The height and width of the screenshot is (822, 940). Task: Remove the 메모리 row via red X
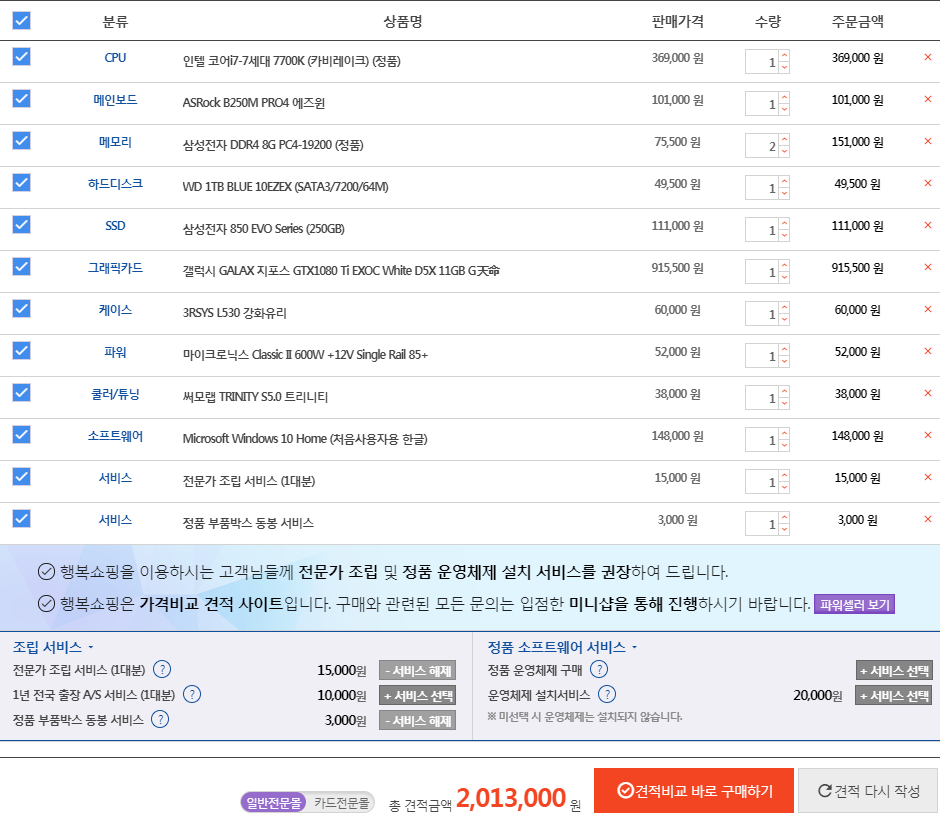point(927,141)
